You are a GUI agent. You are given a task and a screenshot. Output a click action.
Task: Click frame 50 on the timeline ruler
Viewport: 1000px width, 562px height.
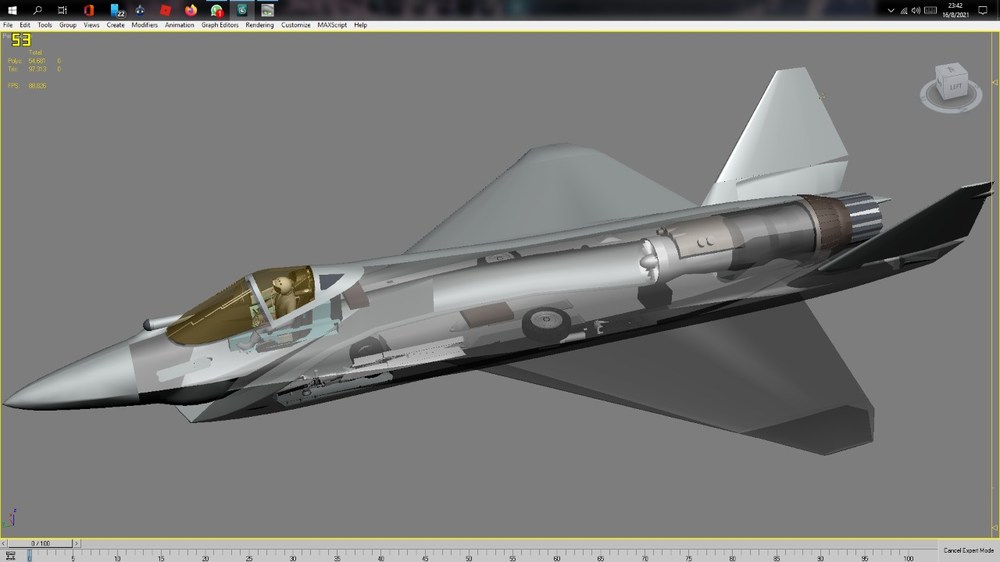[469, 556]
